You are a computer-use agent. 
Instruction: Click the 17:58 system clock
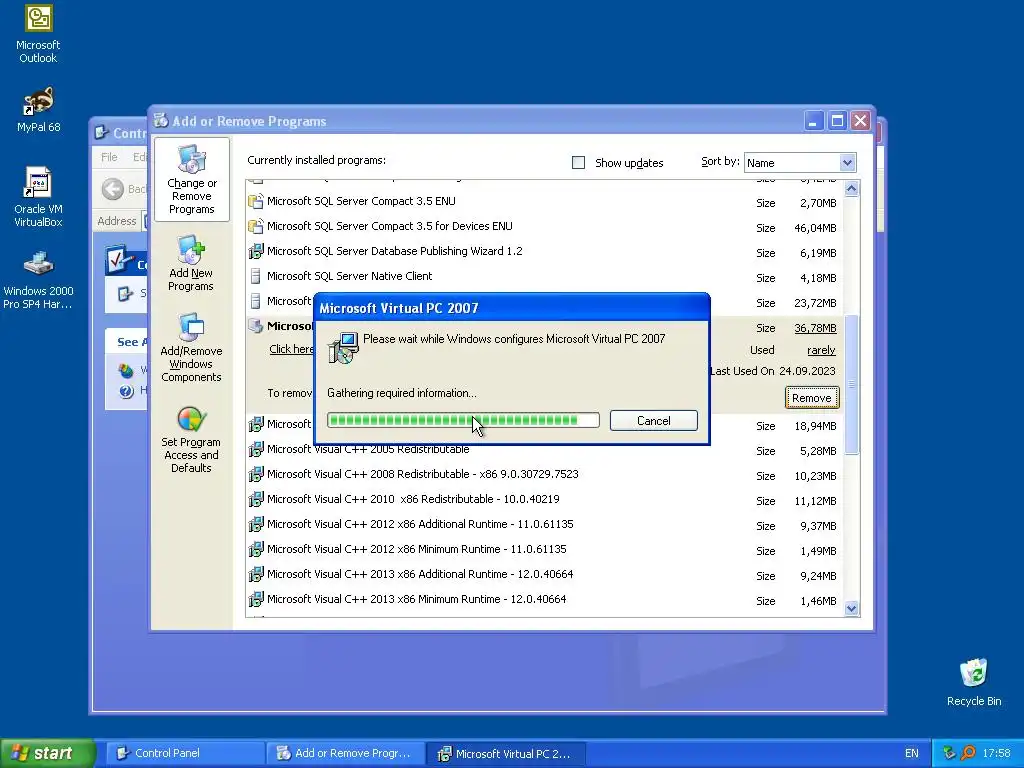click(996, 753)
